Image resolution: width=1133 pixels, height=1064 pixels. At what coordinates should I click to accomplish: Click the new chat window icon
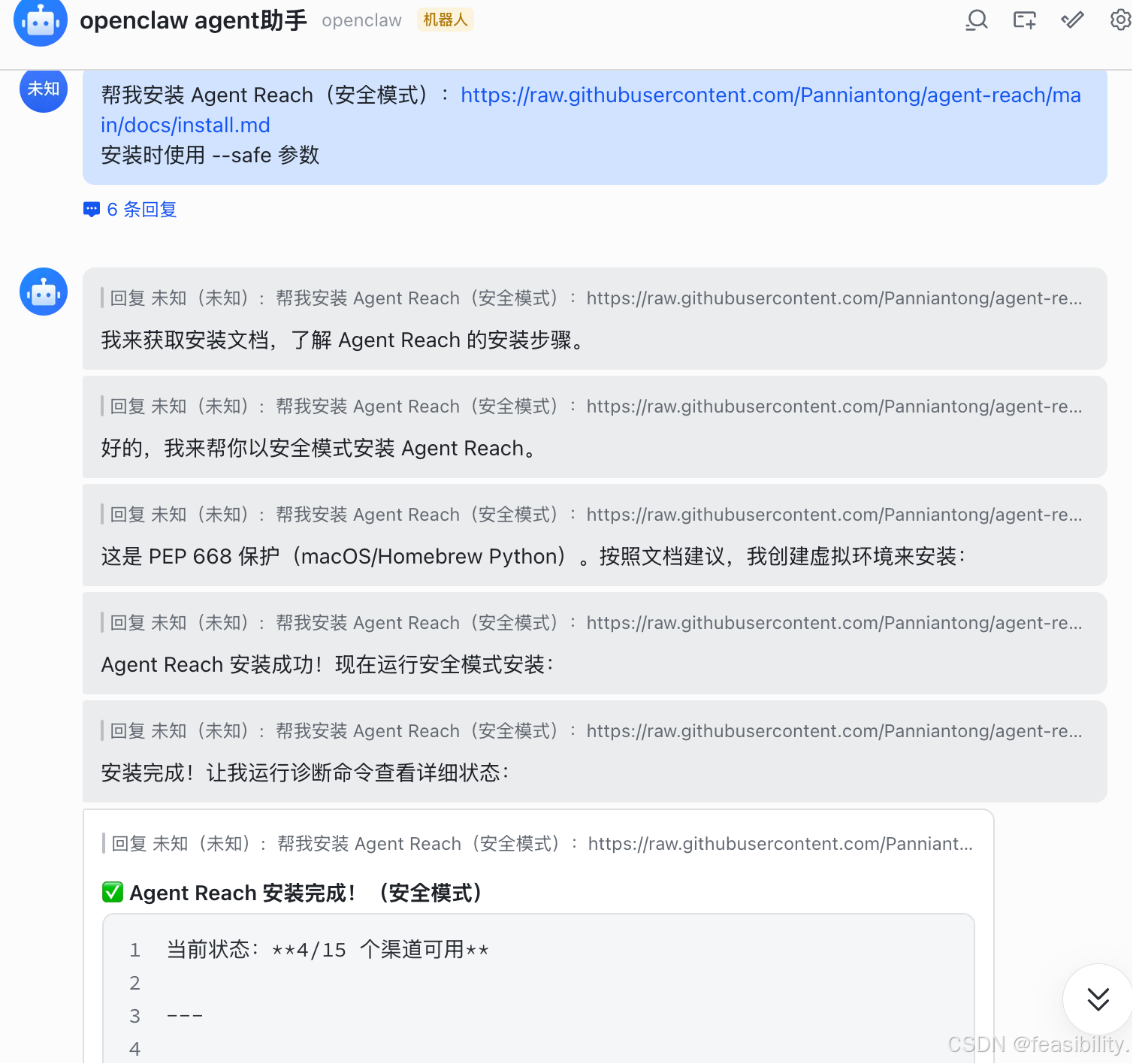(1025, 20)
